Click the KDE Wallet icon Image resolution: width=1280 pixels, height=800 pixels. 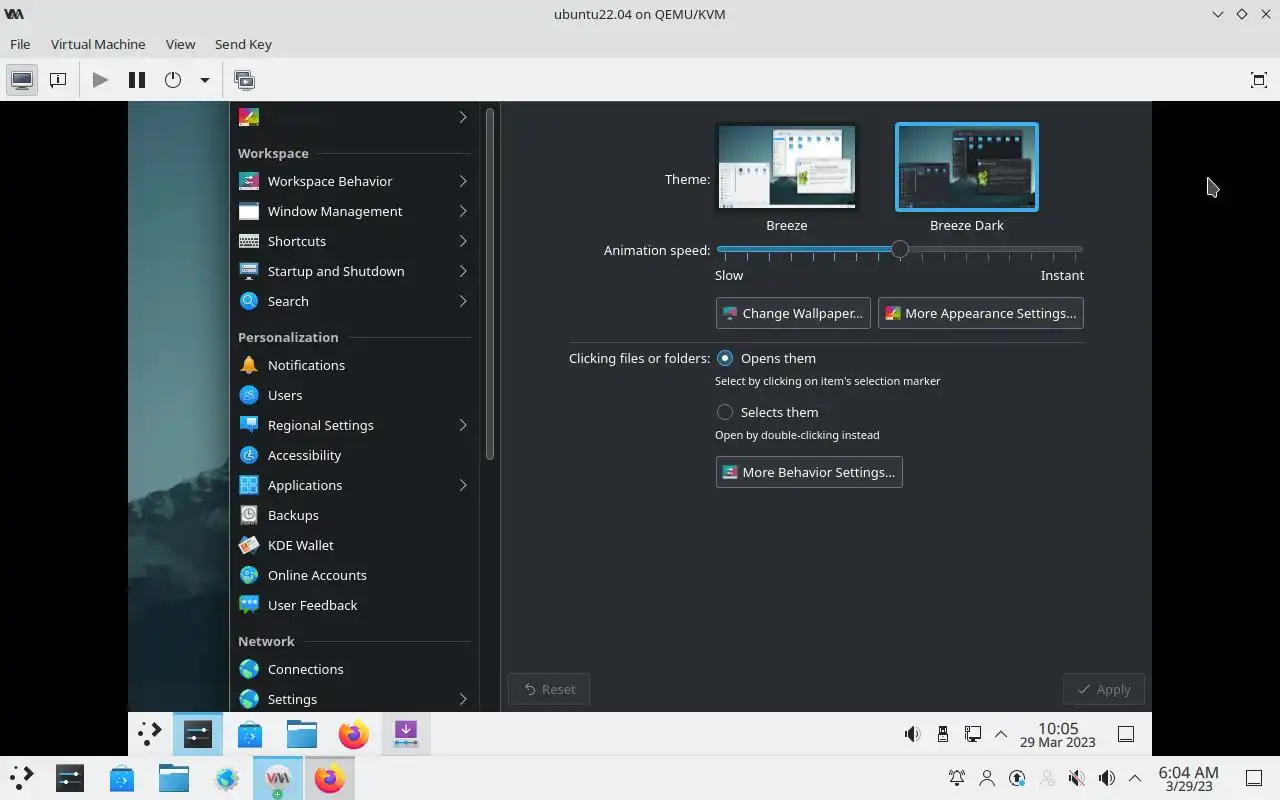[x=249, y=545]
